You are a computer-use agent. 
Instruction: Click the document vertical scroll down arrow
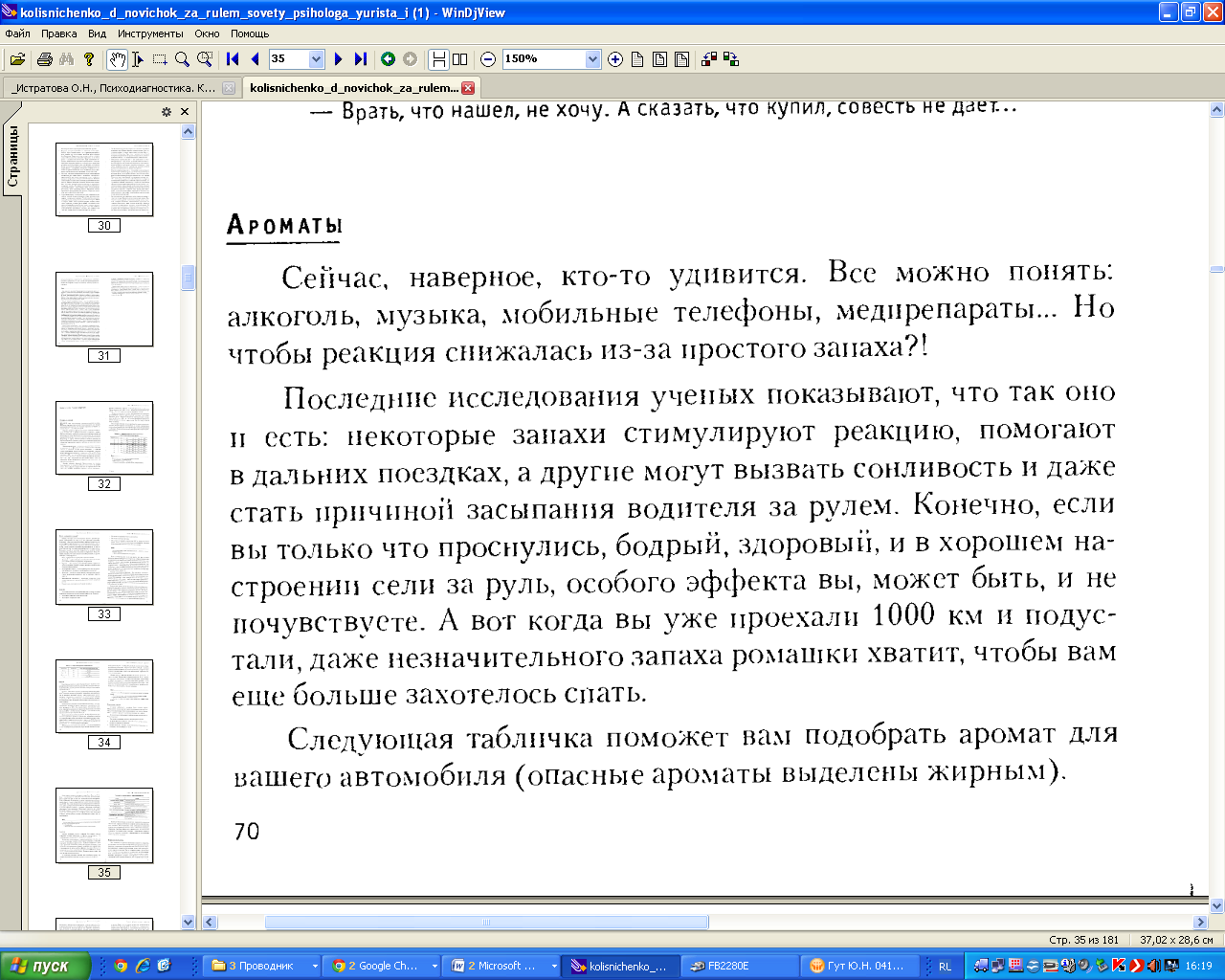click(x=1217, y=906)
